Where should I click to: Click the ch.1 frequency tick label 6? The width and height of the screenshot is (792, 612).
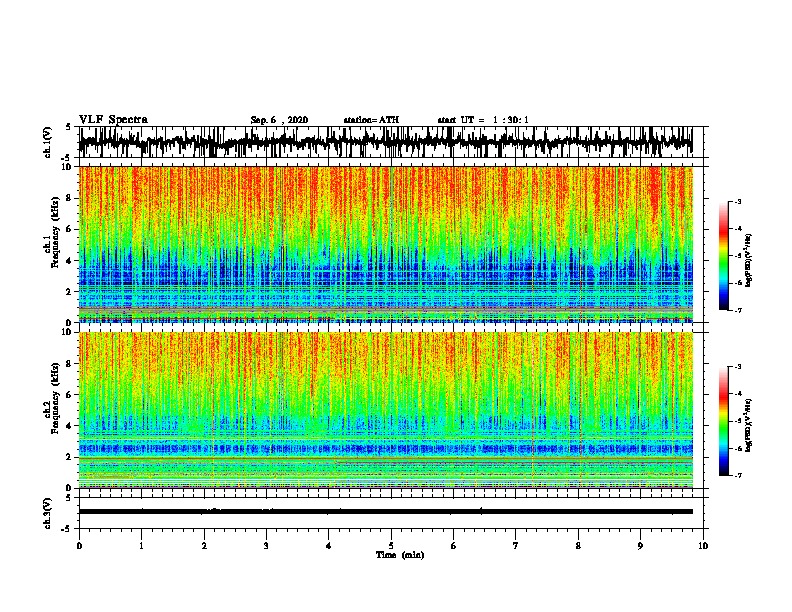tap(69, 229)
